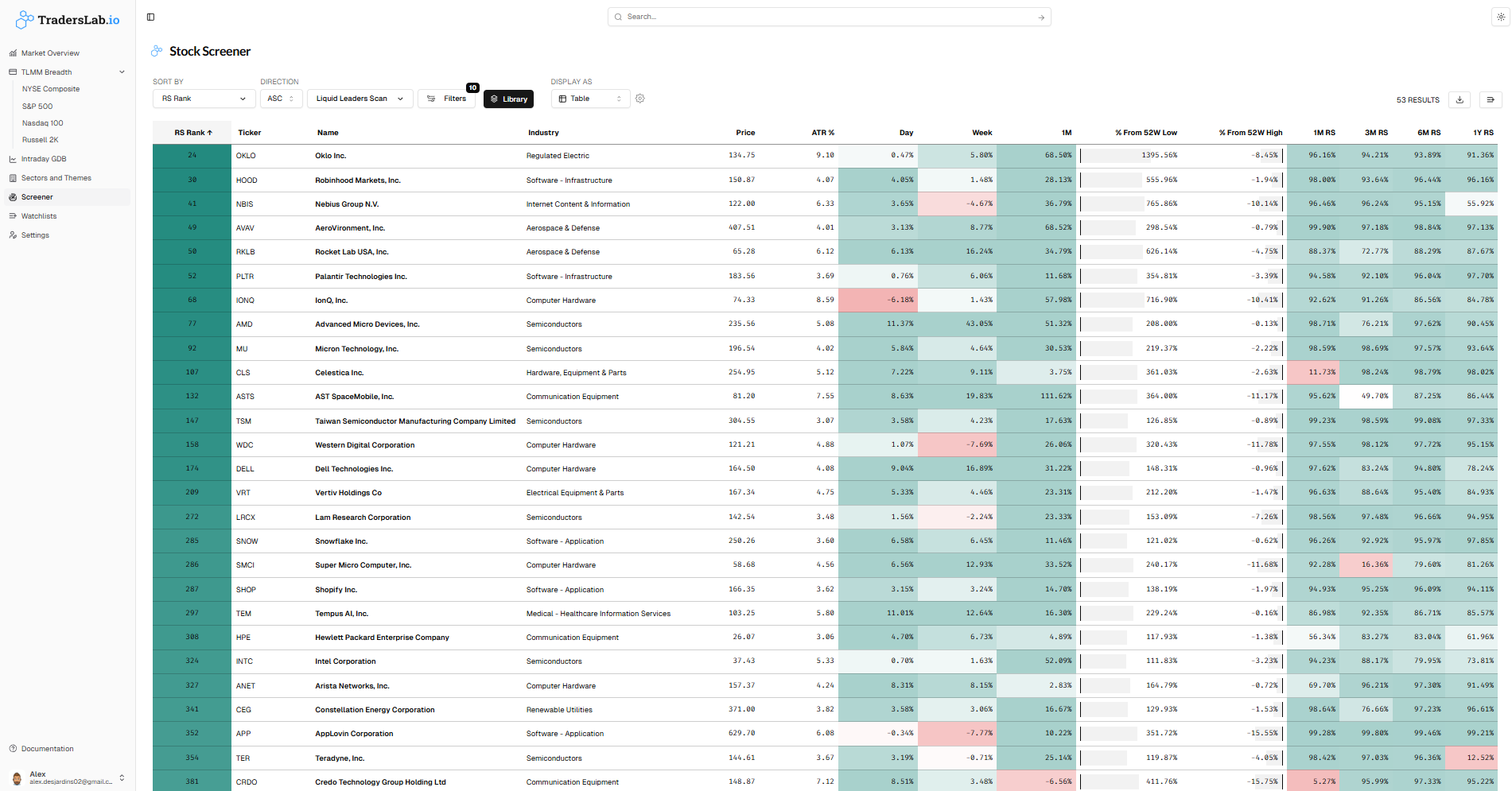Open OKLO ticker link
This screenshot has height=791, width=1512.
[246, 156]
